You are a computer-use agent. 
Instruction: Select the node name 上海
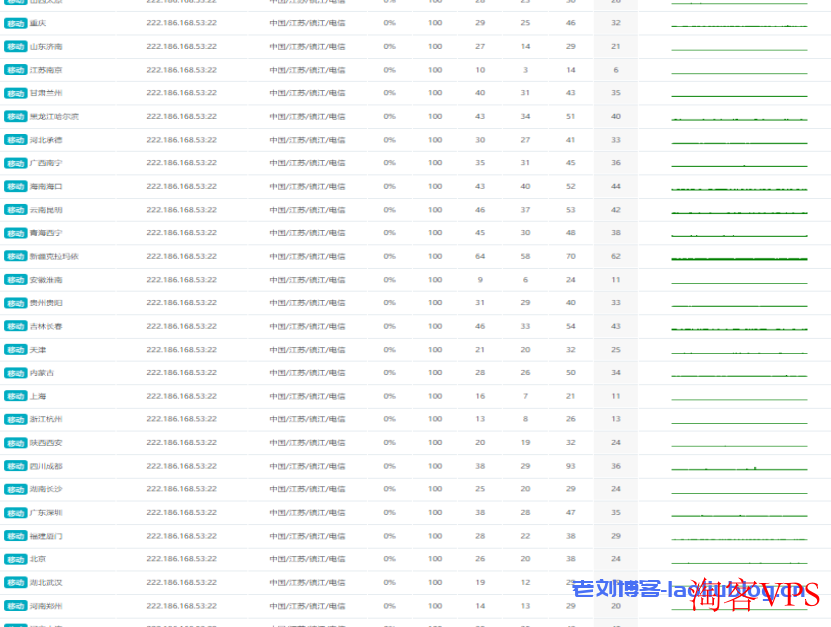[38, 396]
